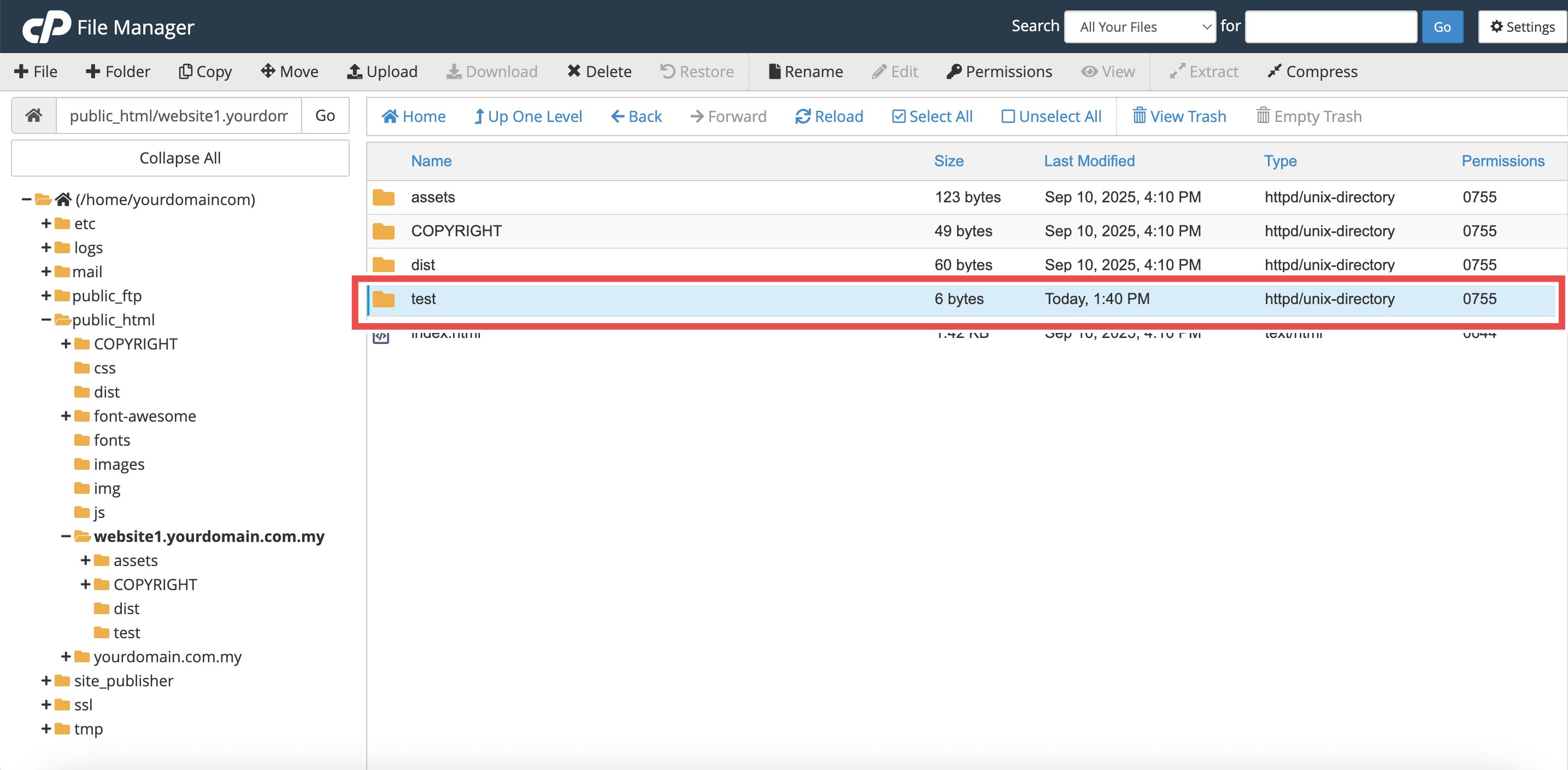Sort by Type column header
The width and height of the screenshot is (1568, 770).
1280,161
